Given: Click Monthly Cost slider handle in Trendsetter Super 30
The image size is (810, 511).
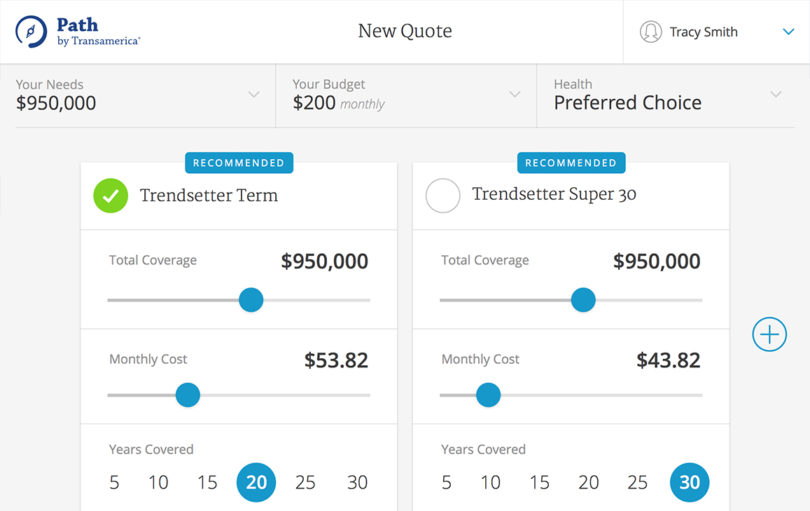Looking at the screenshot, I should (x=488, y=395).
